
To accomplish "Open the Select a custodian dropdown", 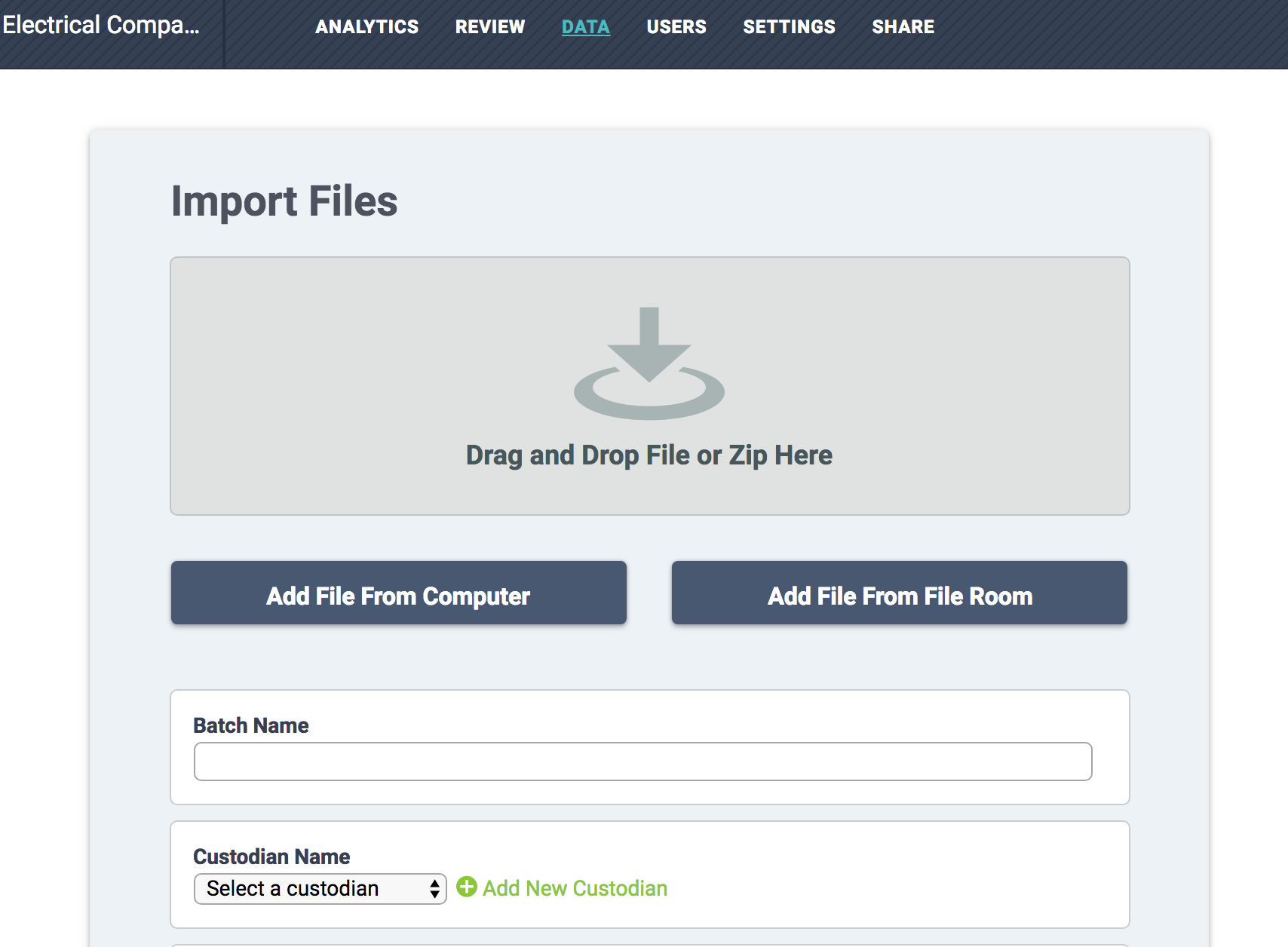I will [320, 889].
